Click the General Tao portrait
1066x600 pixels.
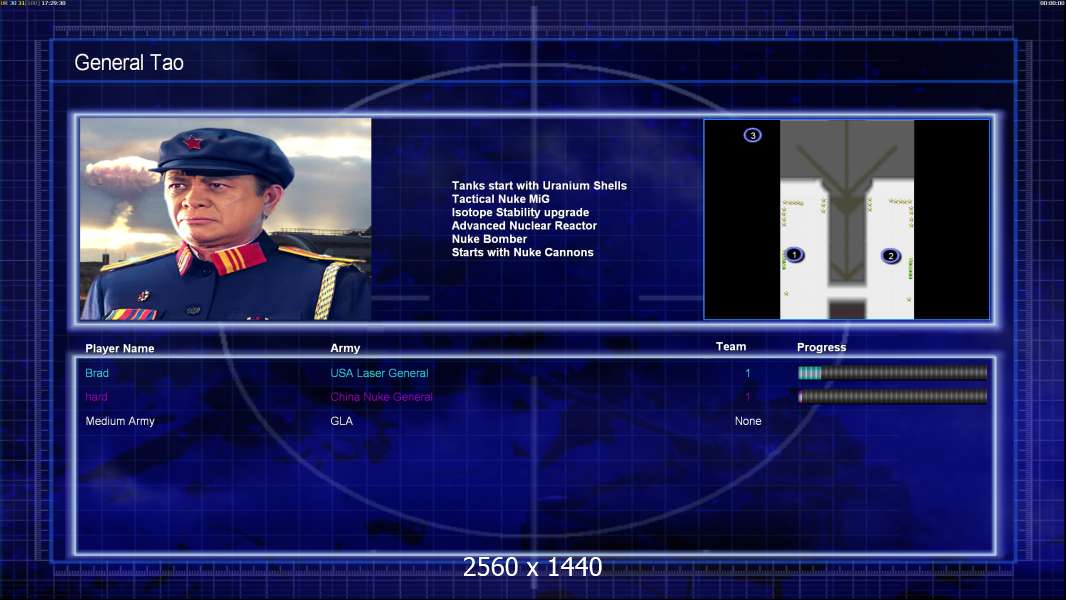(x=226, y=219)
